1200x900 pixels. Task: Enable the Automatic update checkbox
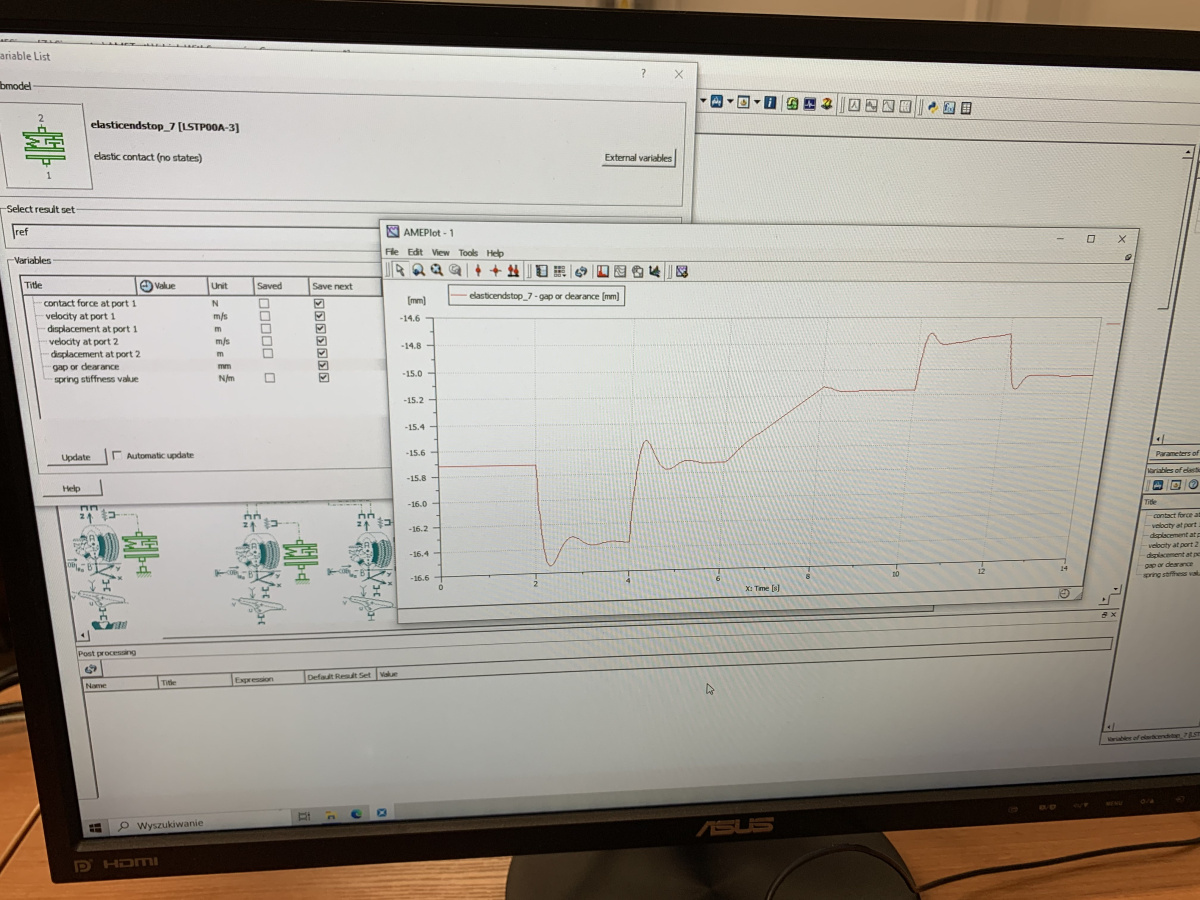(118, 455)
